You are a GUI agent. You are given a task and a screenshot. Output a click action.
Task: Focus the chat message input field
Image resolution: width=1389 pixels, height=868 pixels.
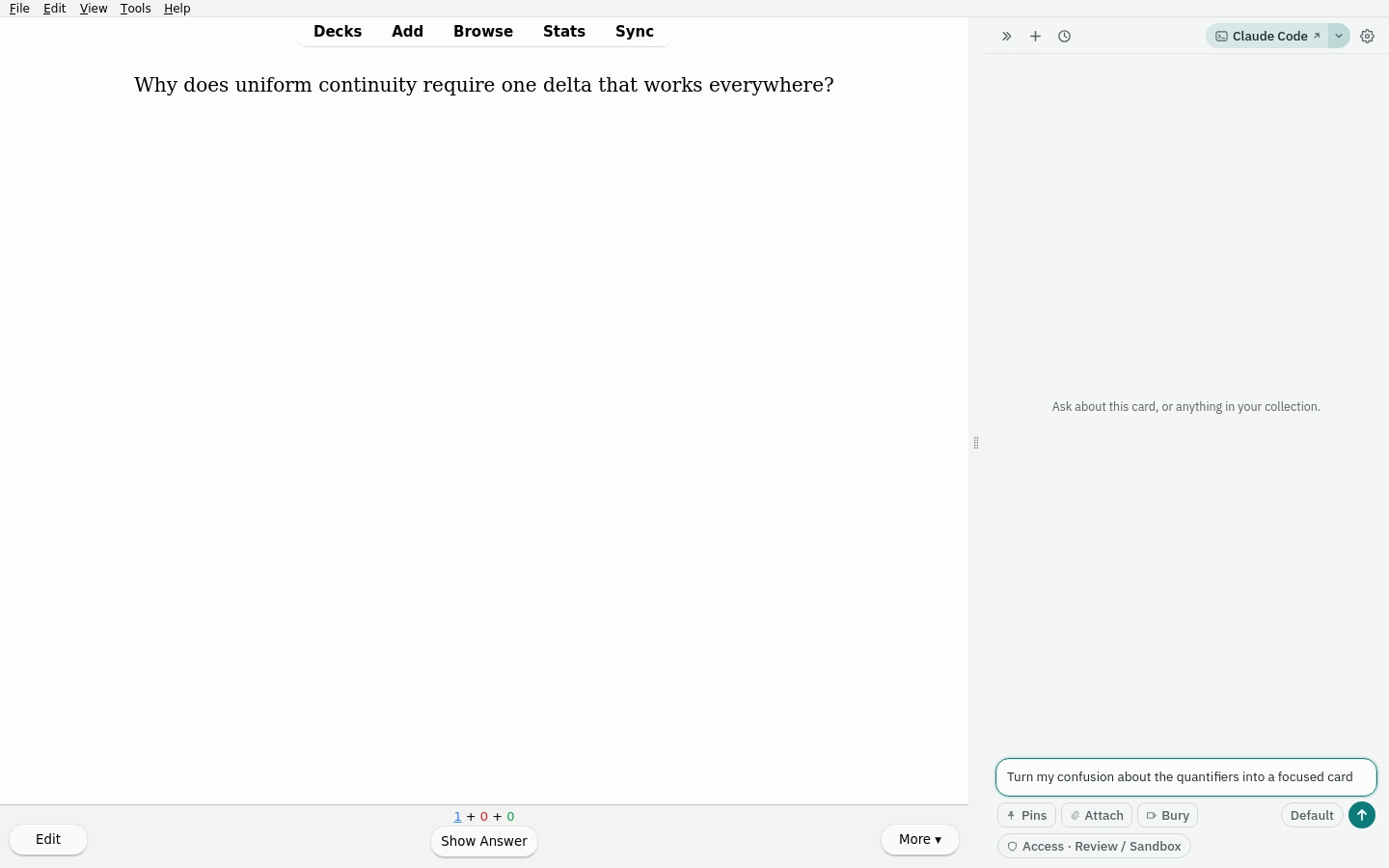pos(1185,776)
